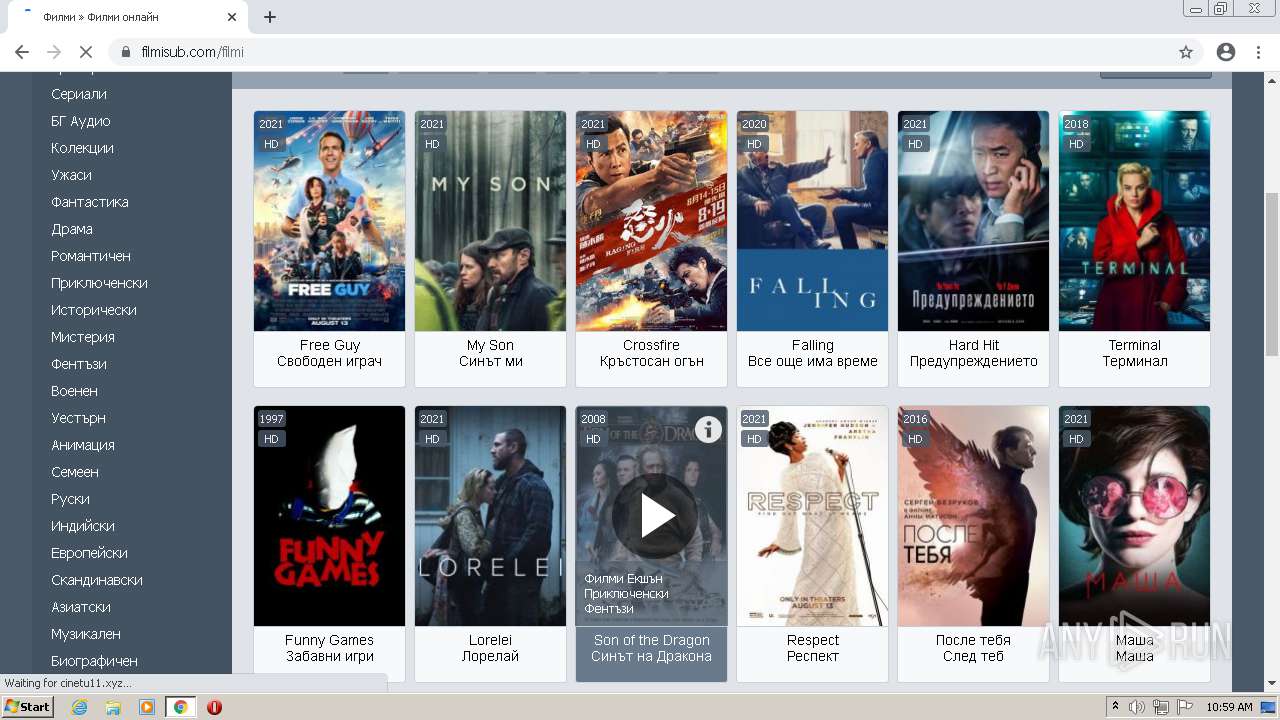Screen dimensions: 1280x720
Task: Click the forward navigation arrow
Action: [x=54, y=52]
